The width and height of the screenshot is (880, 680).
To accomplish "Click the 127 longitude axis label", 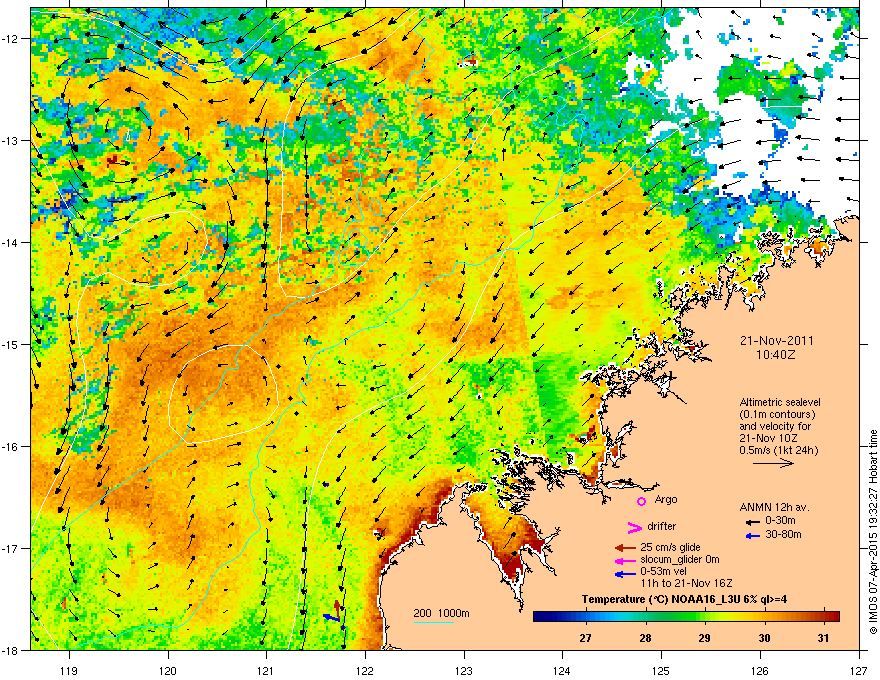I will pos(859,670).
